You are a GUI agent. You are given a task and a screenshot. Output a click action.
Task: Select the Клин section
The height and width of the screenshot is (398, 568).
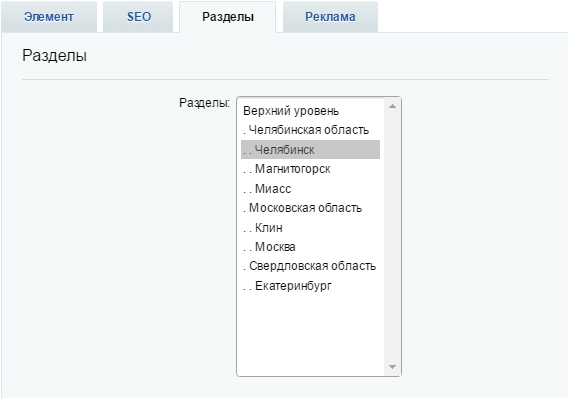click(x=310, y=227)
